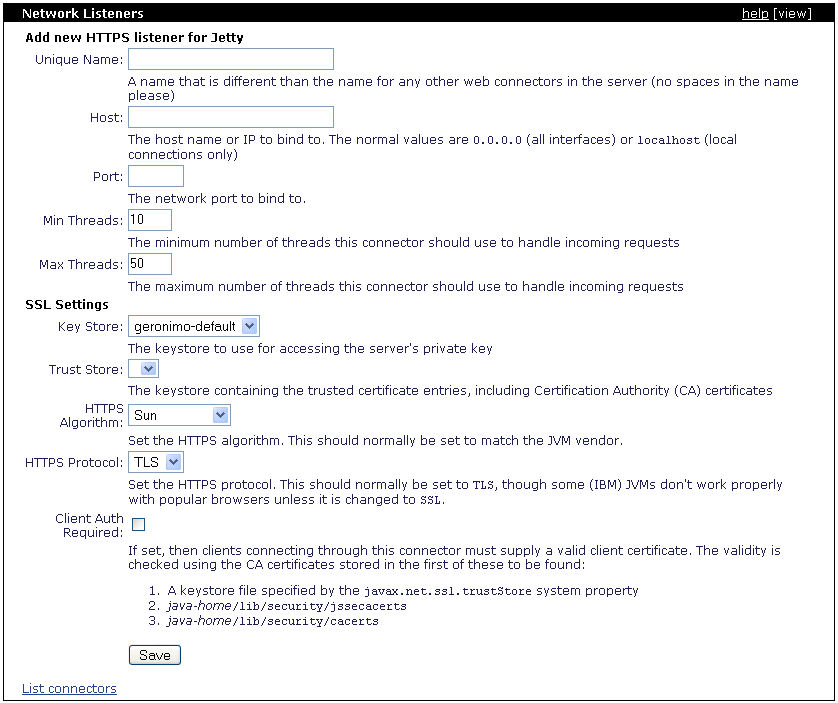838x703 pixels.
Task: Click the 'SSL Settings' heading
Action: click(67, 304)
